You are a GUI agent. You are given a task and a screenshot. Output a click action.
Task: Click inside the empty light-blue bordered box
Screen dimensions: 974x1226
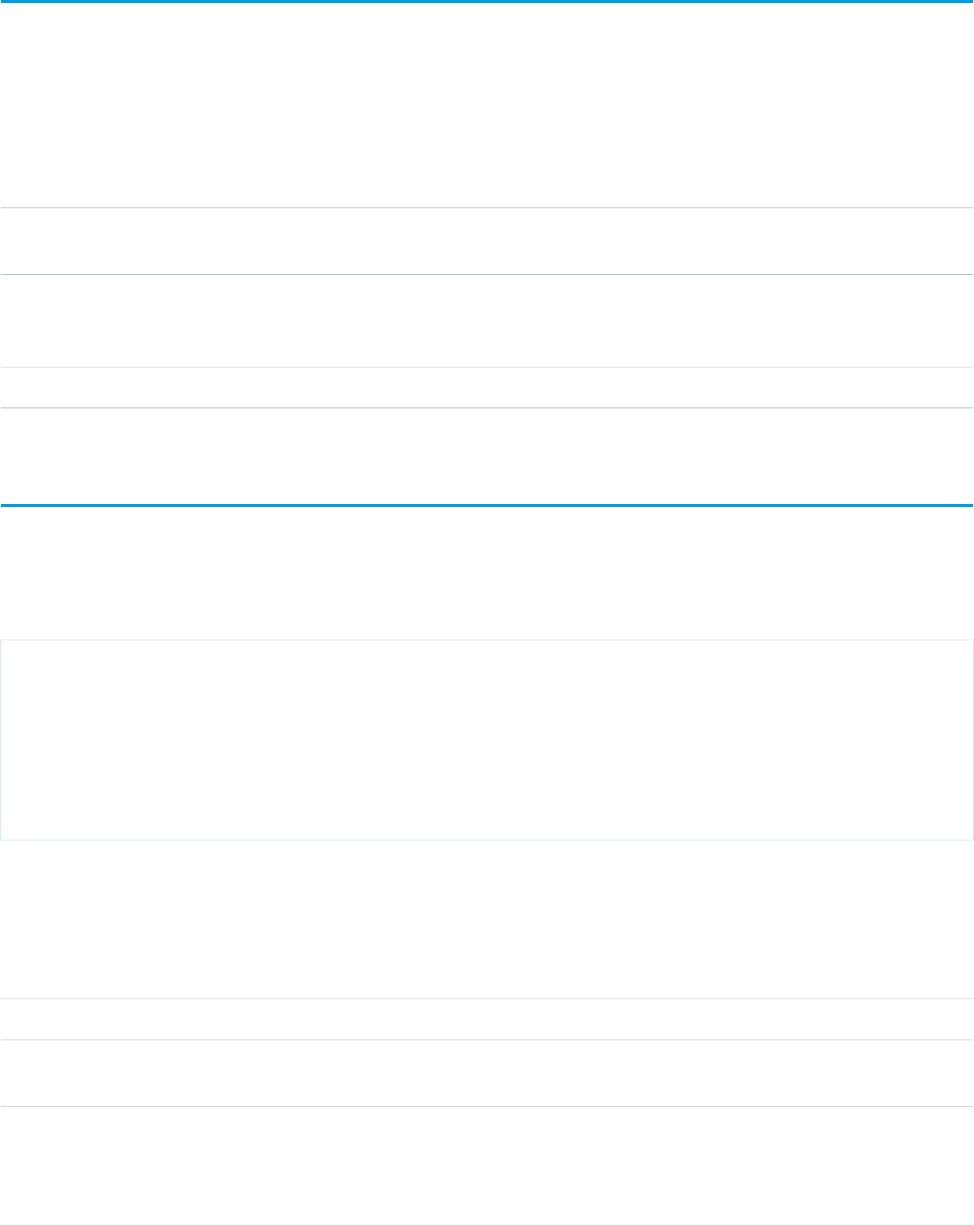[x=487, y=739]
